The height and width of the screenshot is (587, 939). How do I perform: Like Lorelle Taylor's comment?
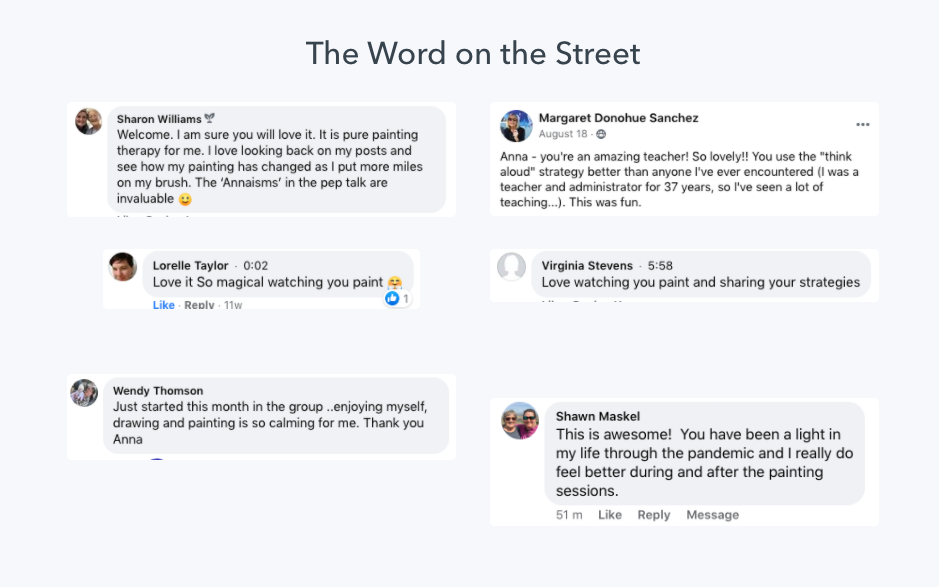tap(163, 305)
